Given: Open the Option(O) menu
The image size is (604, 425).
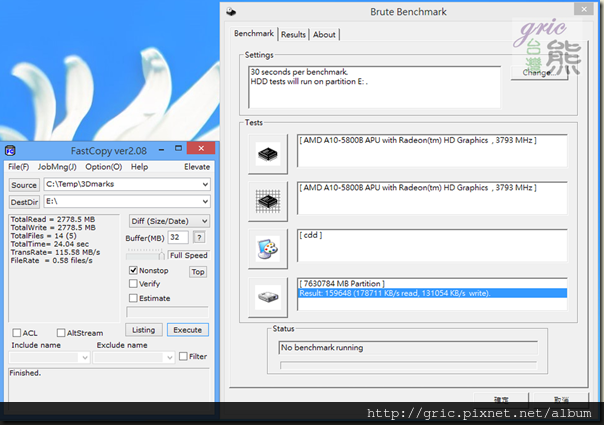Looking at the screenshot, I should 104,167.
